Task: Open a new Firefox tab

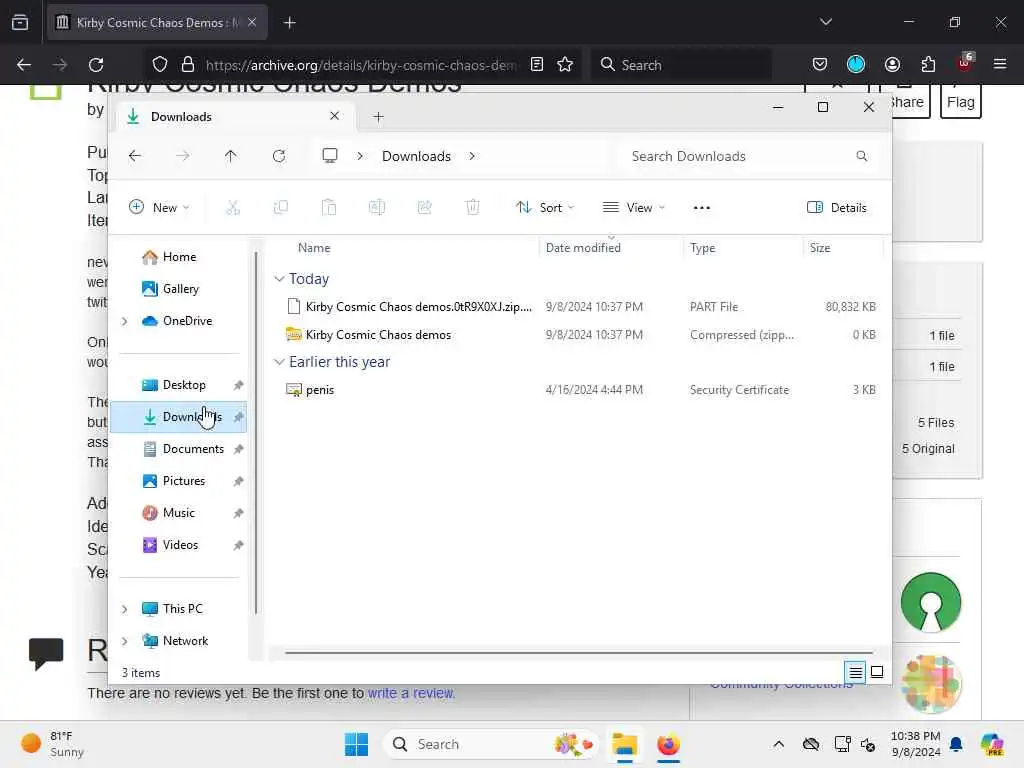Action: pos(290,23)
